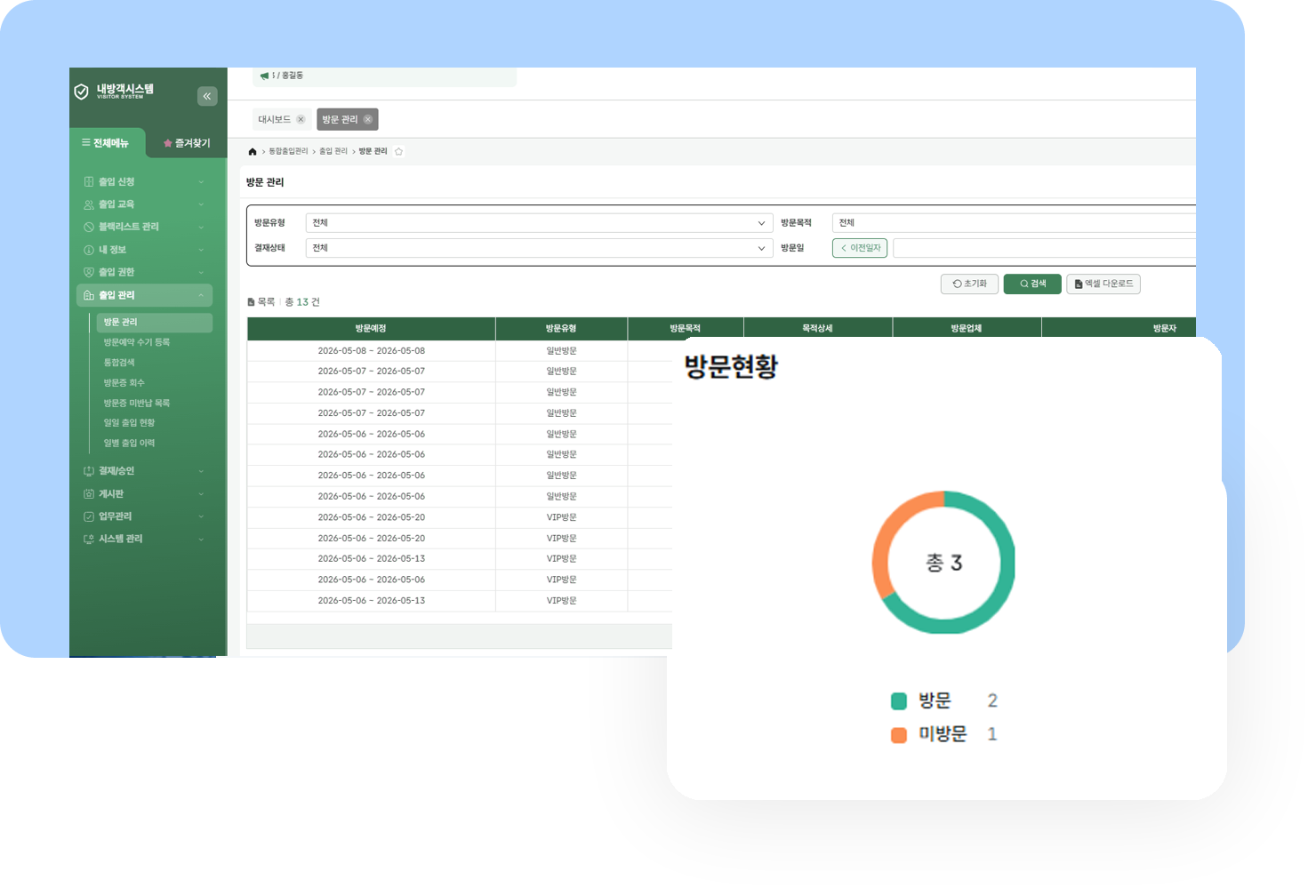The image size is (1316, 896).
Task: Collapse the sidebar with the double-chevron button
Action: [207, 96]
